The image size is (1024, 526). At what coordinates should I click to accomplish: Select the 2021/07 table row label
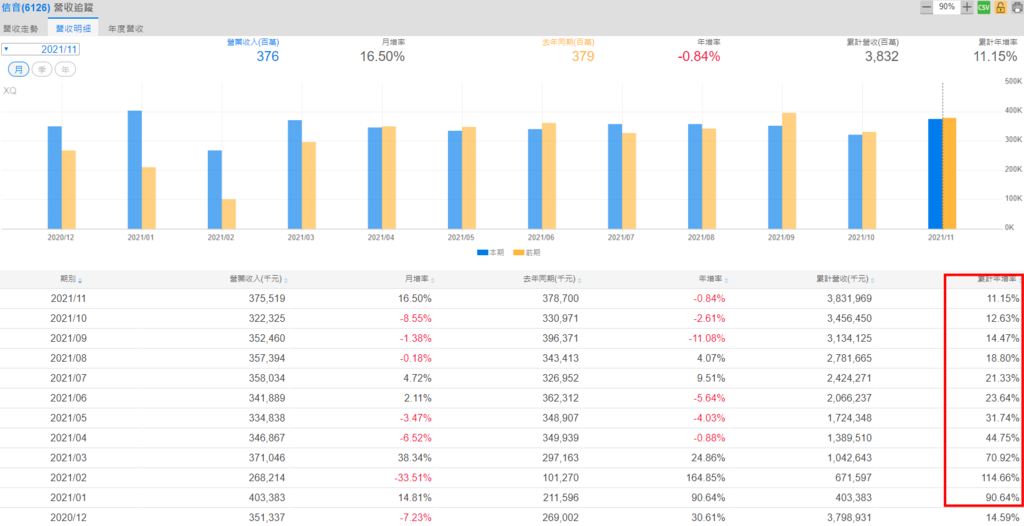[68, 378]
